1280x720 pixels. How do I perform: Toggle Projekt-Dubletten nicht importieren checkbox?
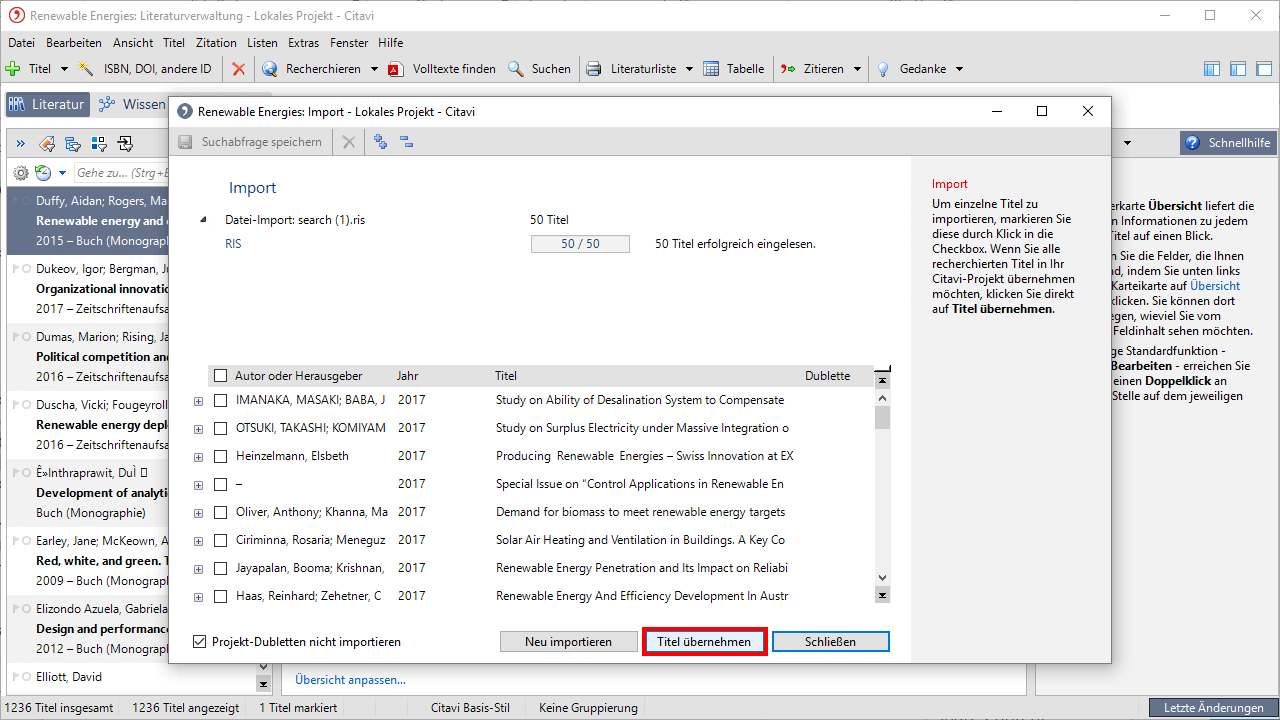[x=200, y=642]
